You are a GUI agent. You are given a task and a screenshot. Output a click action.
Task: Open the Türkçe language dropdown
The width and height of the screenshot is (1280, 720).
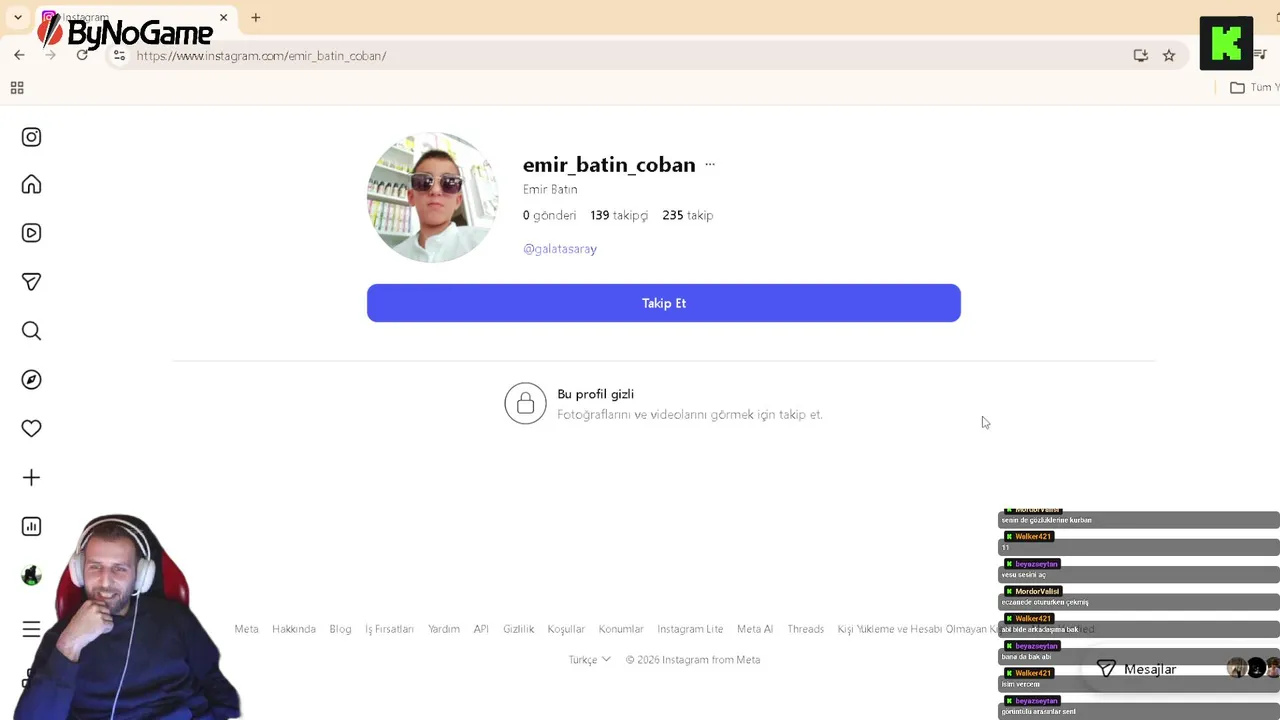589,660
